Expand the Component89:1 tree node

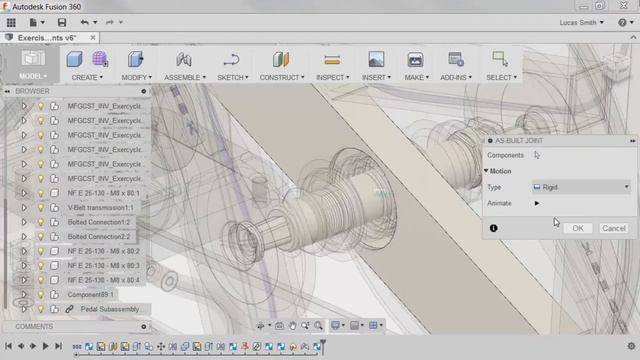pyautogui.click(x=24, y=294)
